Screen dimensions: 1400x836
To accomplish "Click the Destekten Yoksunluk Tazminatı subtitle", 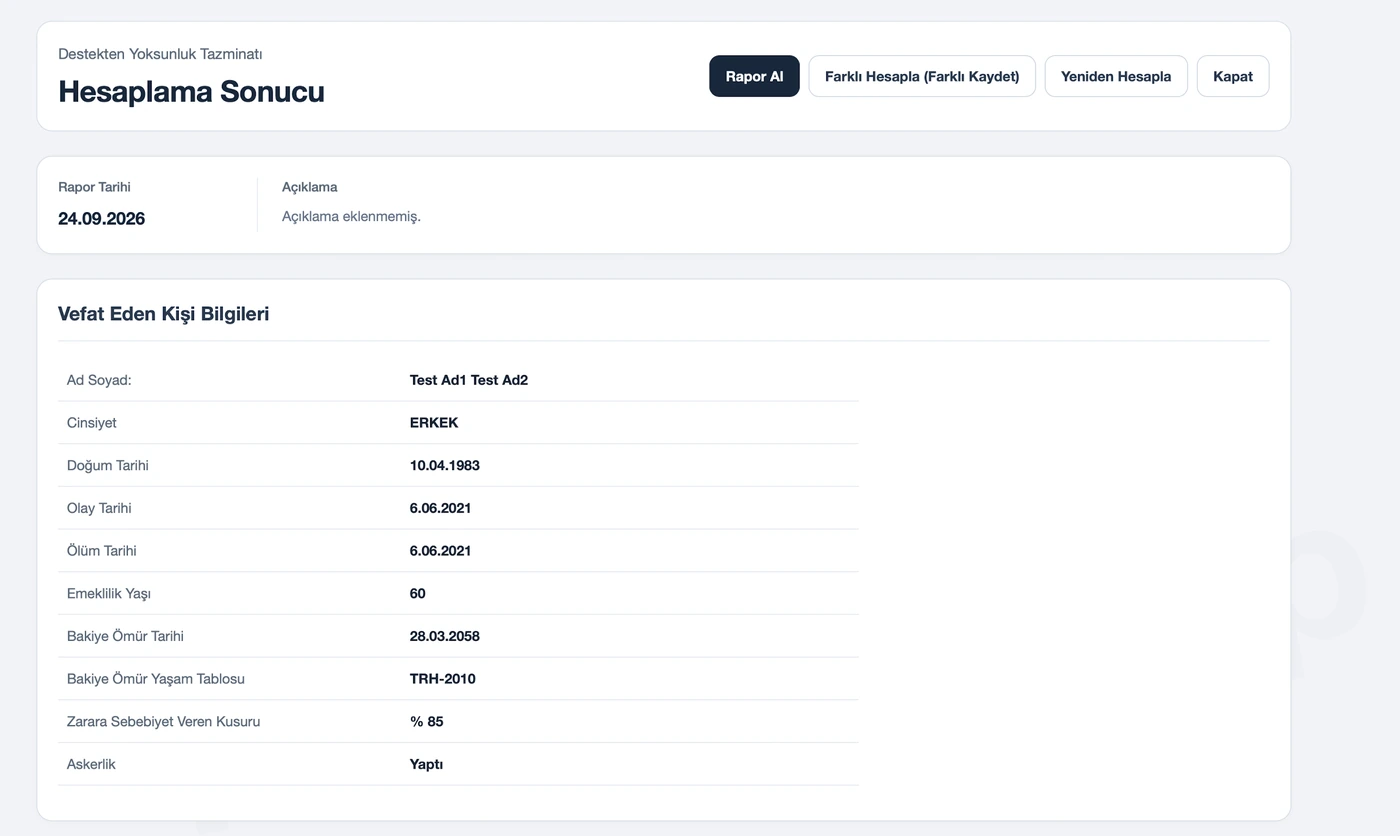I will tap(160, 54).
